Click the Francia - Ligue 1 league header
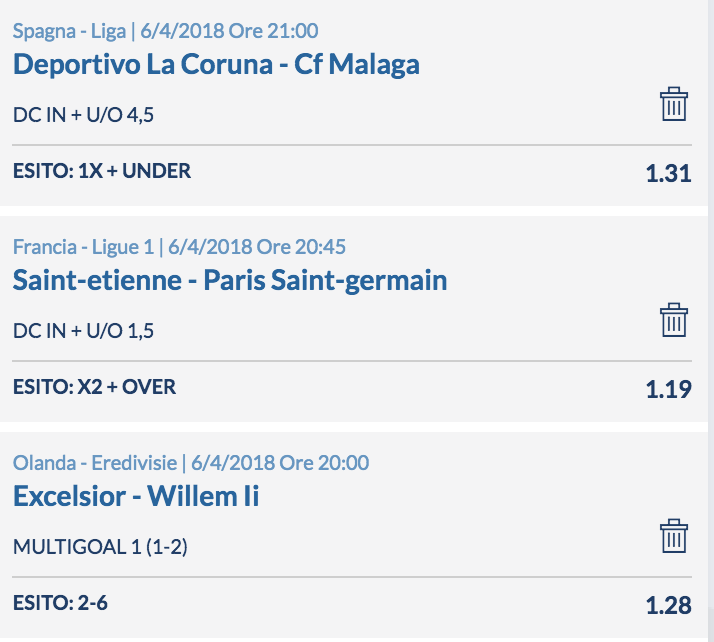Image resolution: width=714 pixels, height=642 pixels. click(83, 247)
